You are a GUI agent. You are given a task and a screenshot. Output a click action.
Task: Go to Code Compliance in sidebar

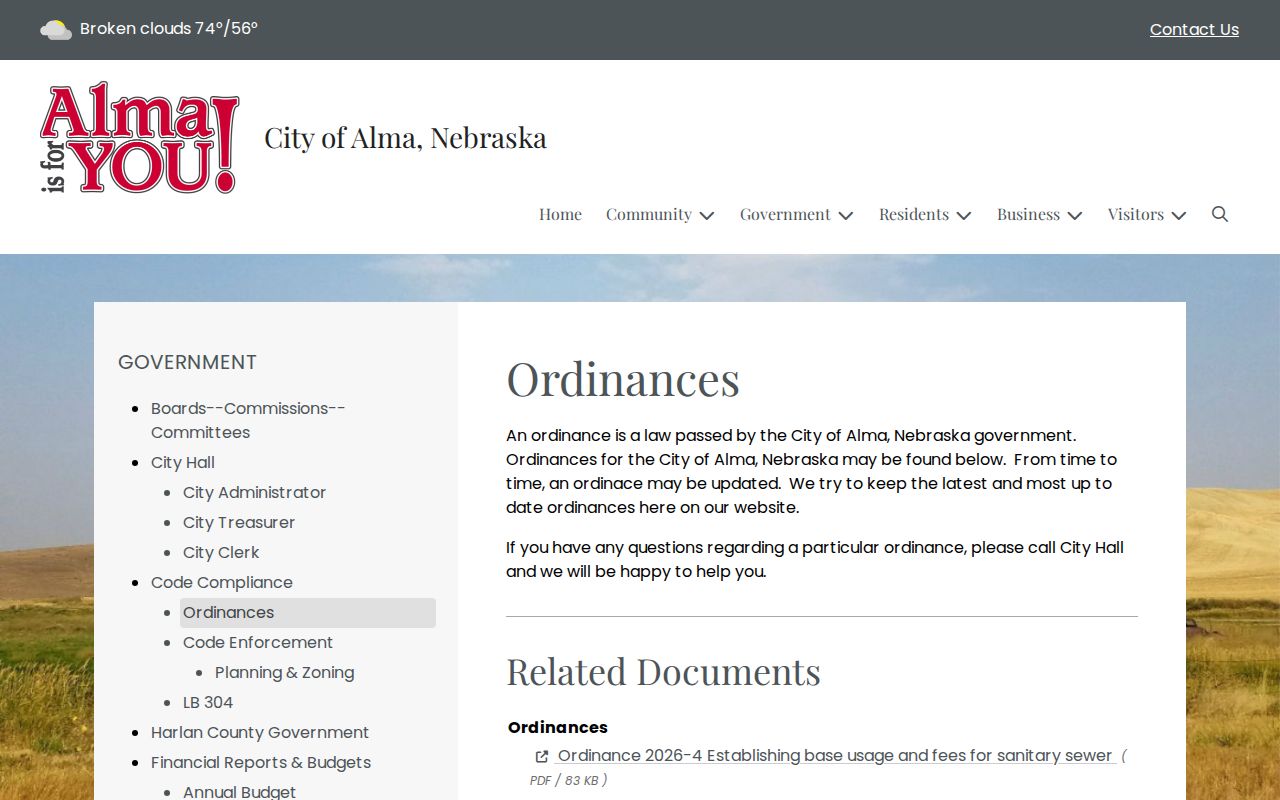coord(222,582)
